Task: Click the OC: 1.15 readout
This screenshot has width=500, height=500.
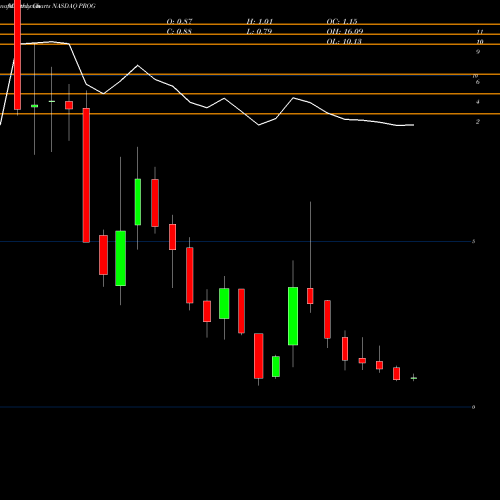Action: click(x=342, y=22)
